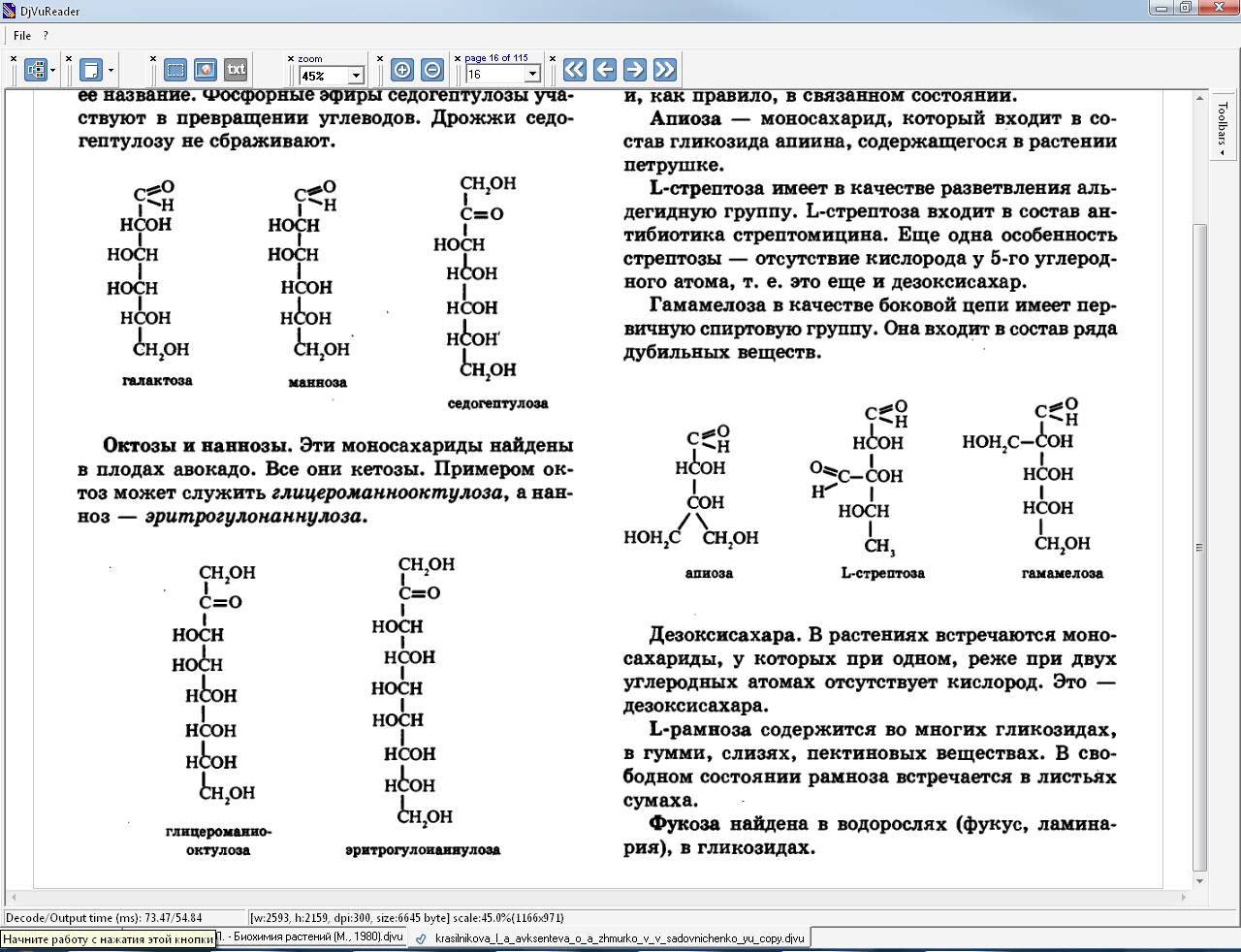Jump to first page double-arrow icon
Screen dimensions: 1241x952
(x=575, y=70)
